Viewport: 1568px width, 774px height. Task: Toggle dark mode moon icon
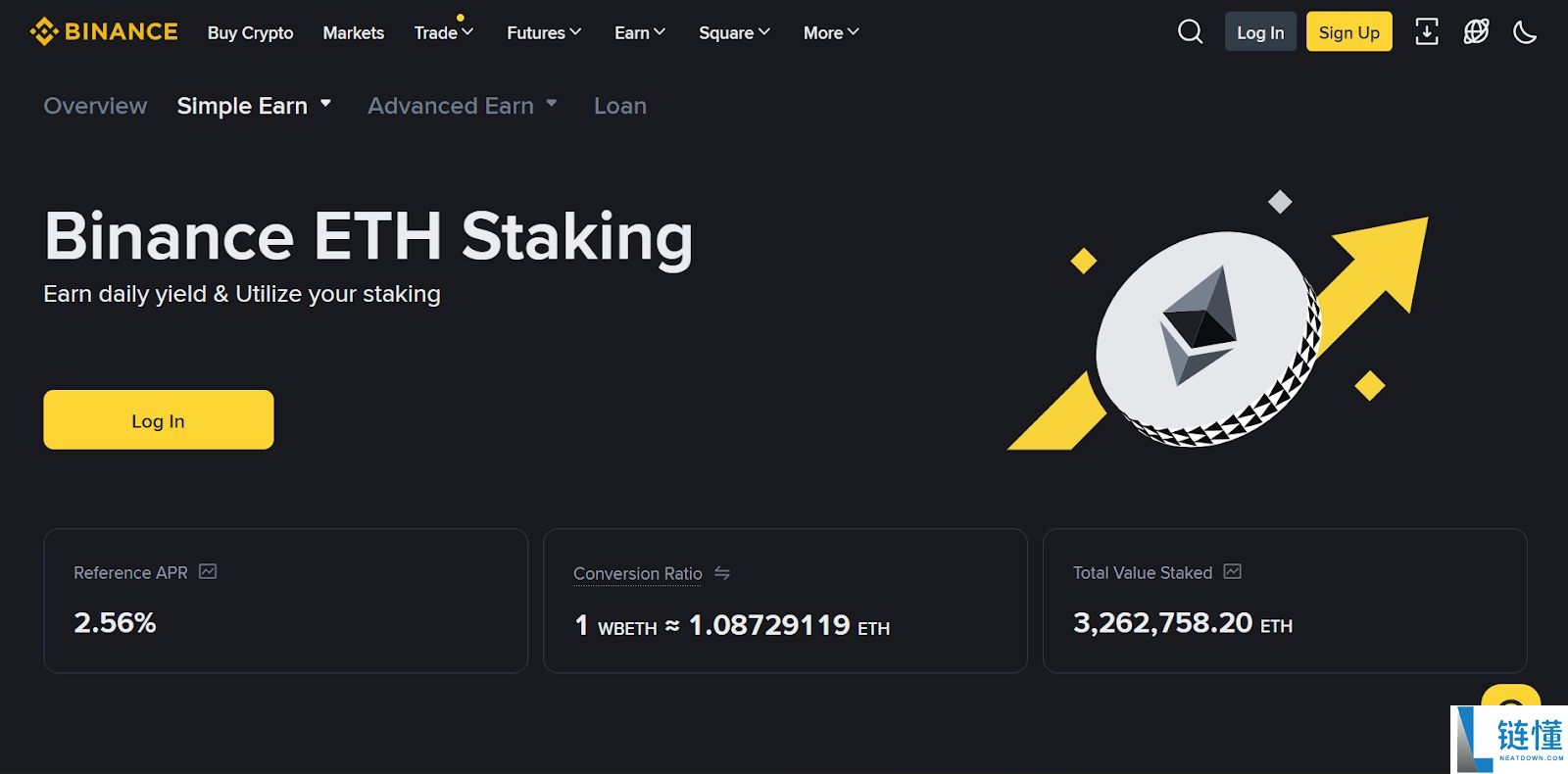point(1525,32)
